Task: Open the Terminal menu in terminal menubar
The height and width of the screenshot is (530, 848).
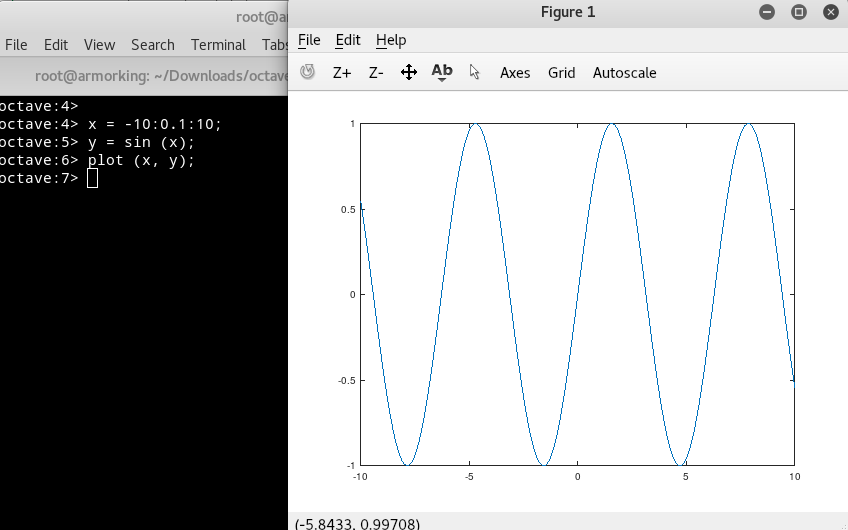Action: 218,45
